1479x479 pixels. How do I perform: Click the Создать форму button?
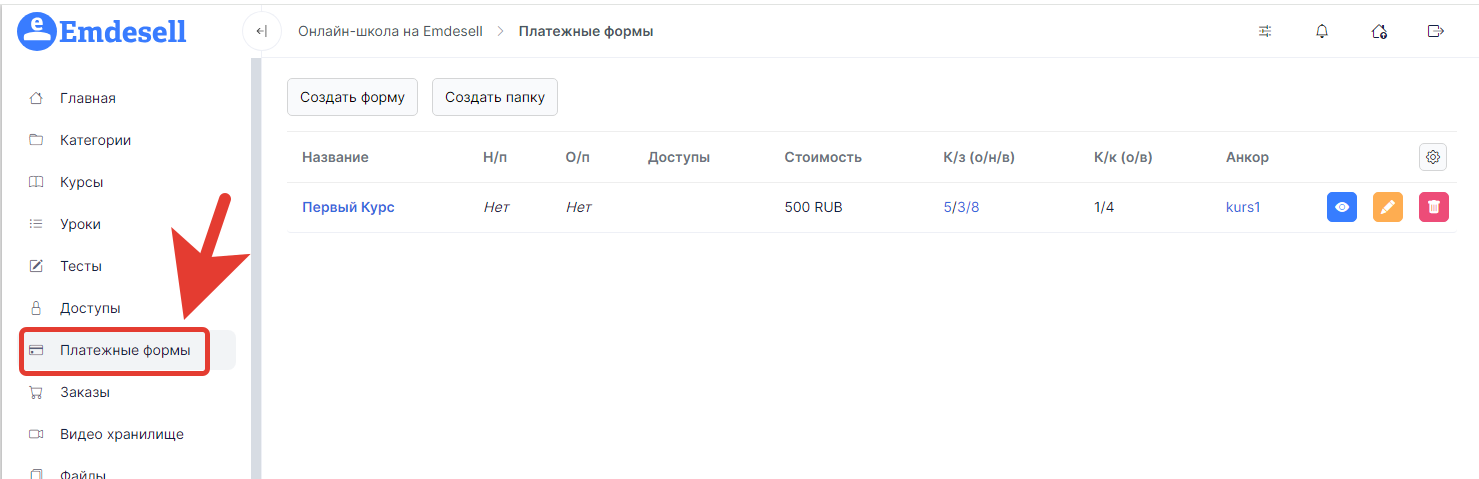pyautogui.click(x=352, y=97)
